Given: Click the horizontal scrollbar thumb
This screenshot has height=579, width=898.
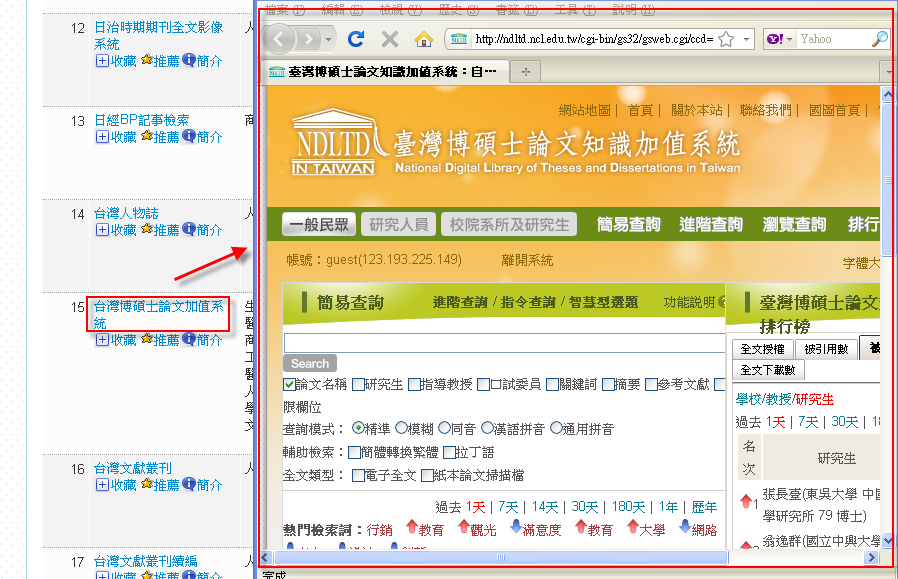Looking at the screenshot, I should coord(501,557).
